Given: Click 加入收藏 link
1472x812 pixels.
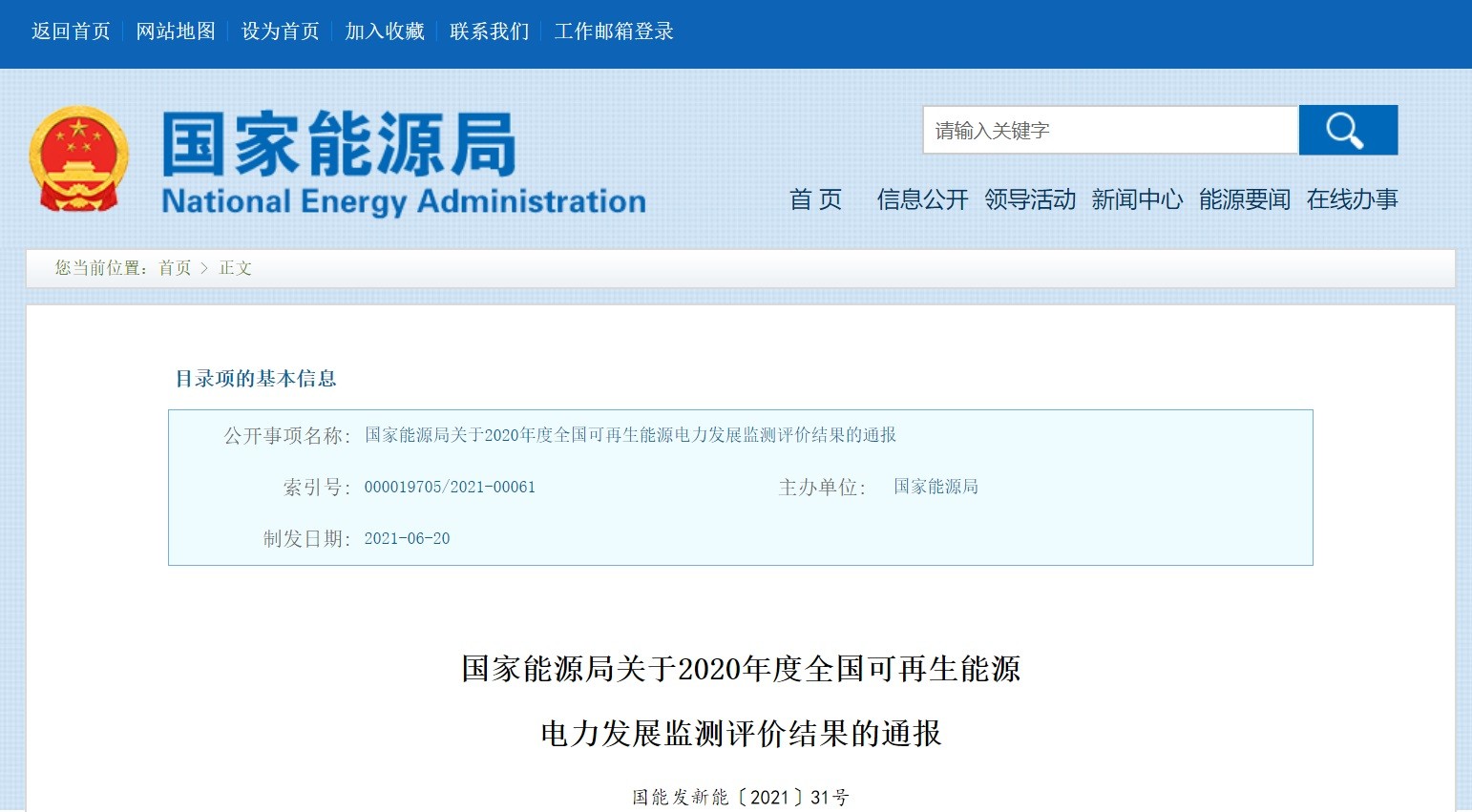Looking at the screenshot, I should pyautogui.click(x=385, y=31).
